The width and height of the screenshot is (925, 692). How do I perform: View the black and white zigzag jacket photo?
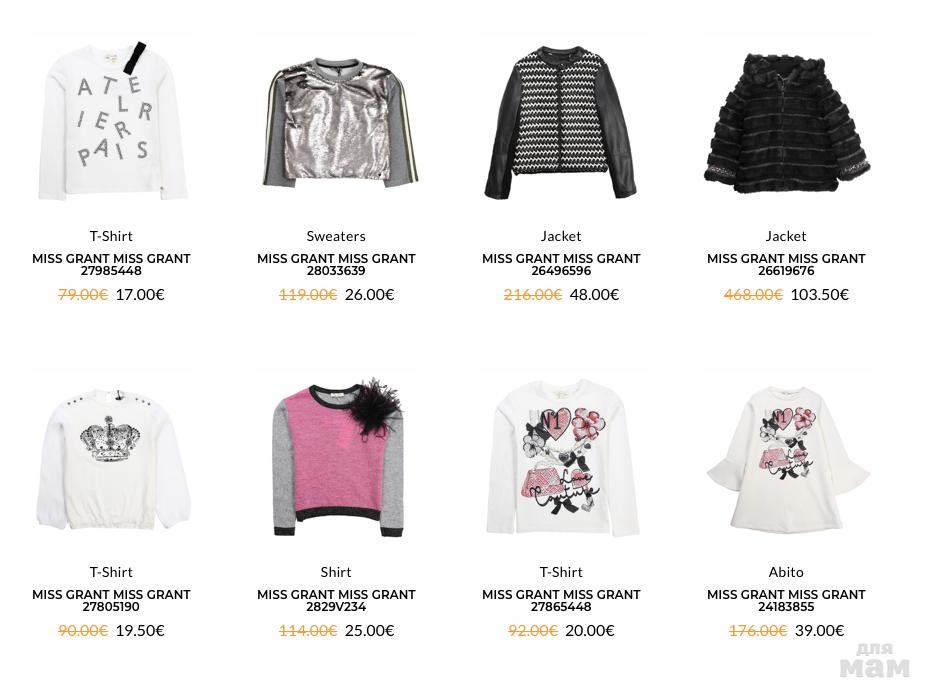pyautogui.click(x=561, y=121)
